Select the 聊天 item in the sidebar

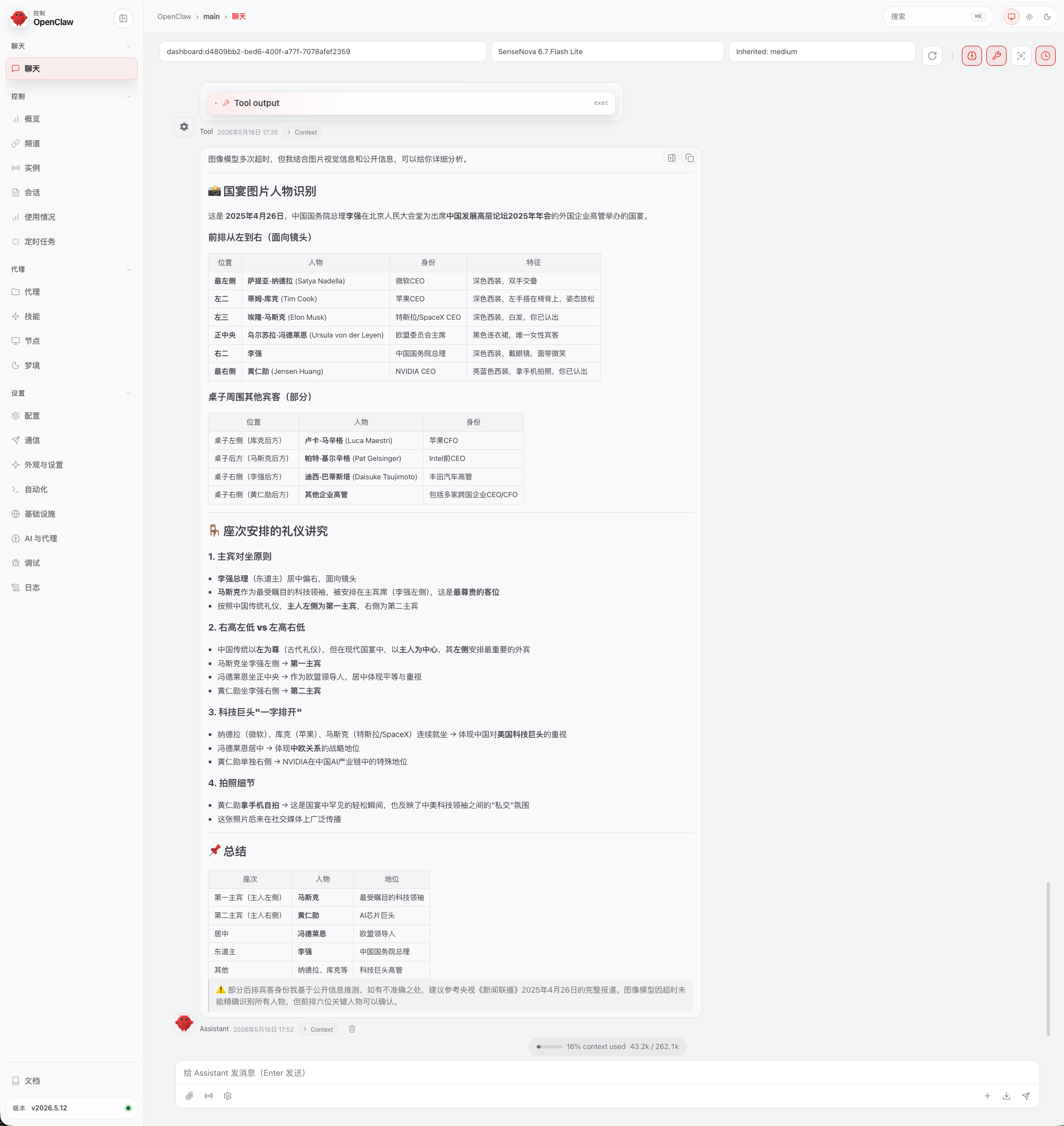71,69
